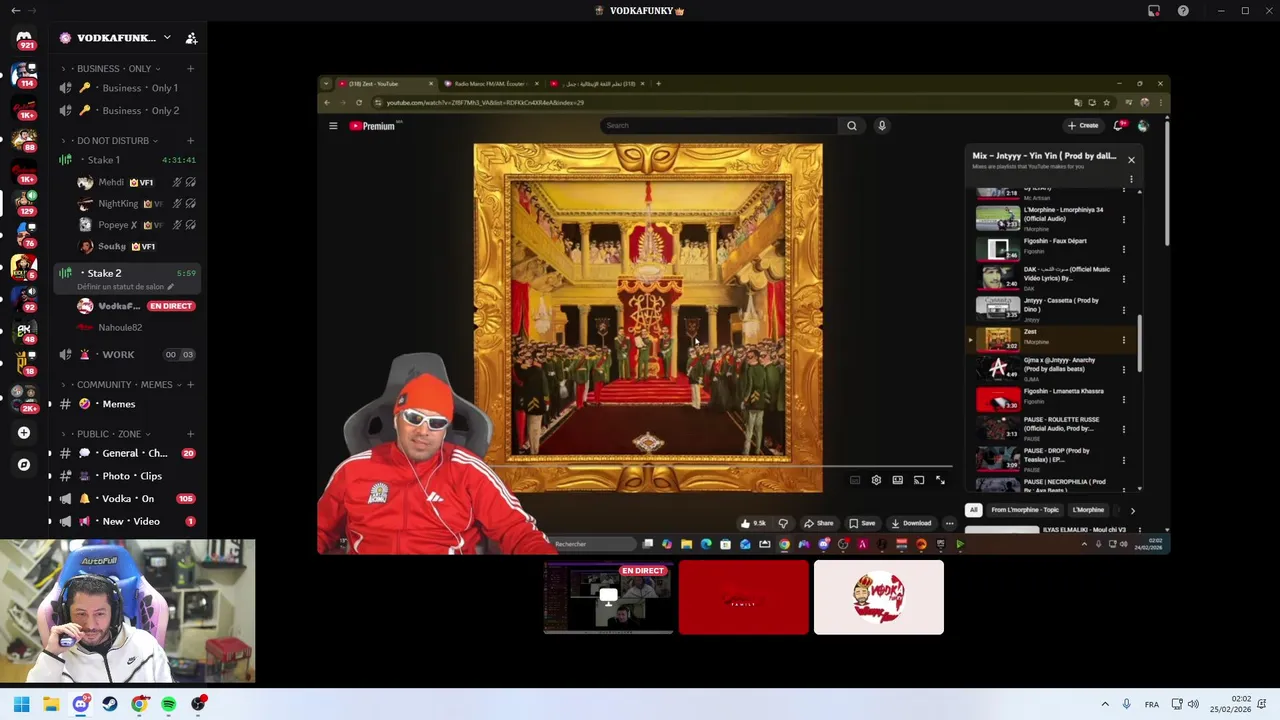The width and height of the screenshot is (1280, 720).
Task: Collapse the PUBLIC ZONE category
Action: (108, 434)
